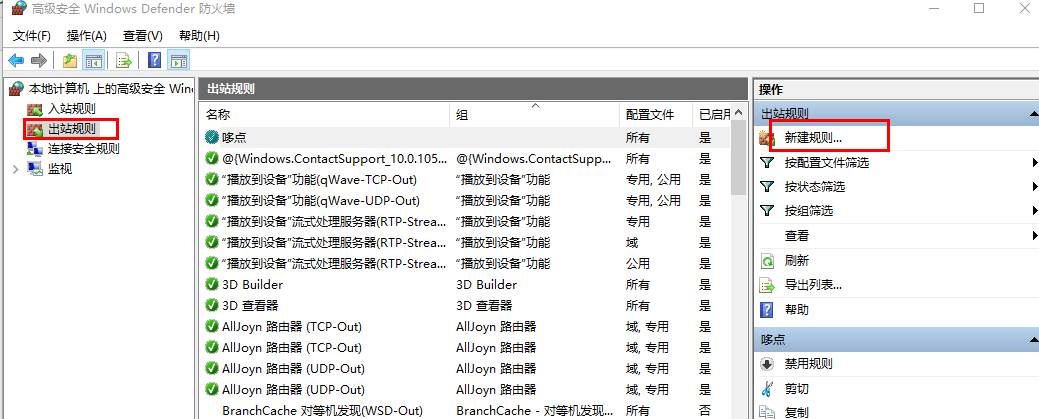Image resolution: width=1039 pixels, height=419 pixels.
Task: Select 连接安全规则 in the tree
Action: tap(83, 149)
